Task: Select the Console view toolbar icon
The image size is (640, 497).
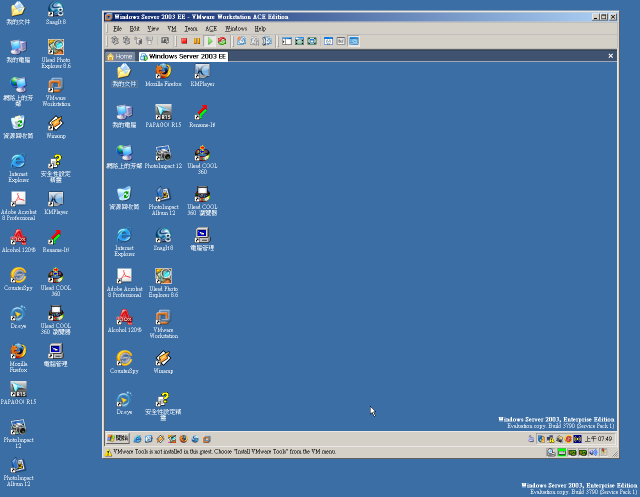Action: coord(354,41)
